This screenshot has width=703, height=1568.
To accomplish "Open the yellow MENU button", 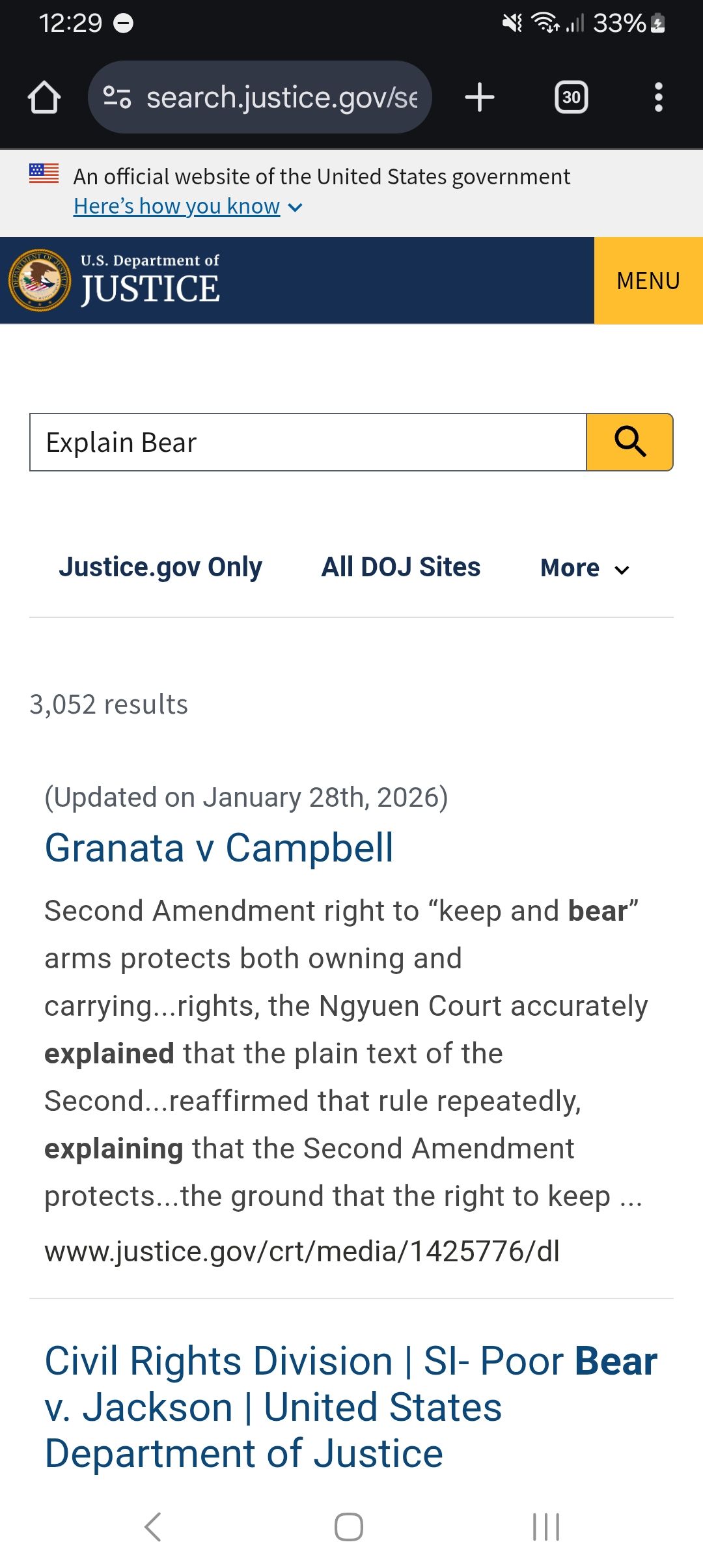I will [x=648, y=281].
